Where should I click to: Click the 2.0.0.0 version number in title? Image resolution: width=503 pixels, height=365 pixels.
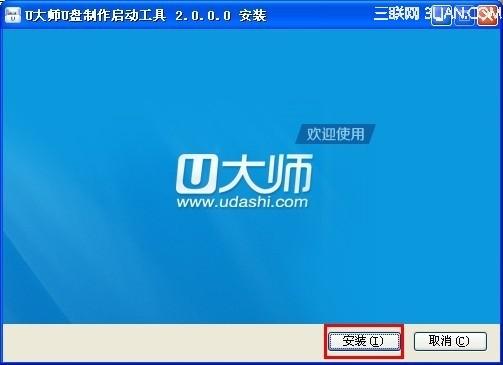(x=203, y=16)
